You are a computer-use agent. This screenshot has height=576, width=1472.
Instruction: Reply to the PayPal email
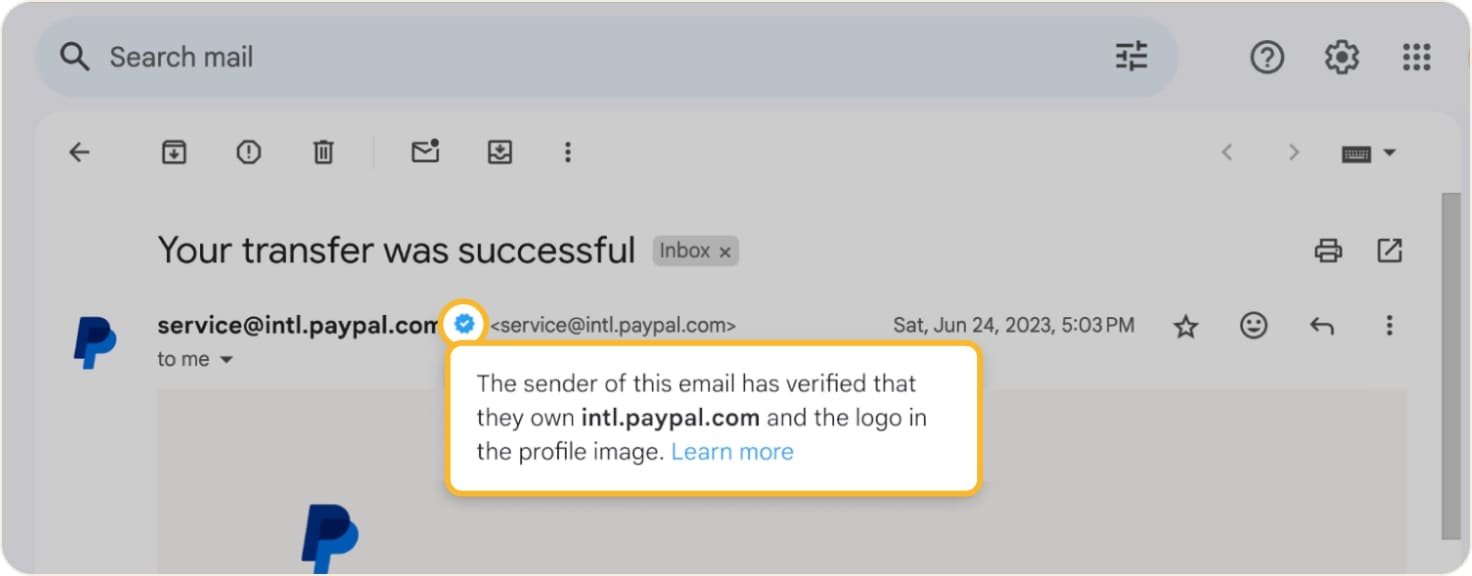coord(1321,325)
